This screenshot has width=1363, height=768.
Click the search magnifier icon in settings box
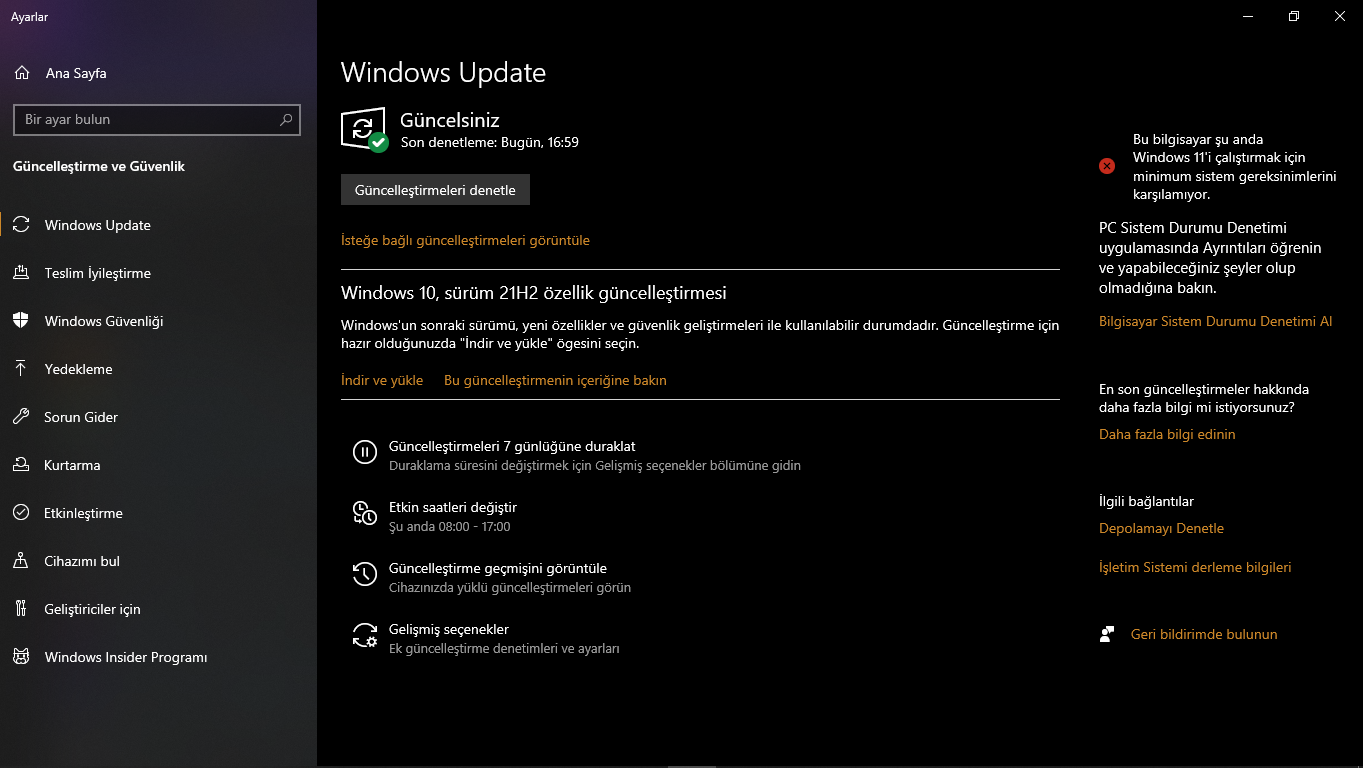tap(286, 119)
